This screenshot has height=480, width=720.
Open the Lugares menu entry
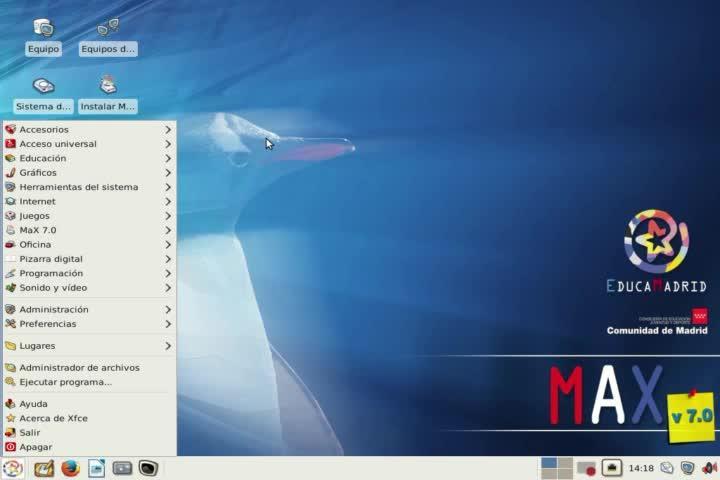pos(89,346)
